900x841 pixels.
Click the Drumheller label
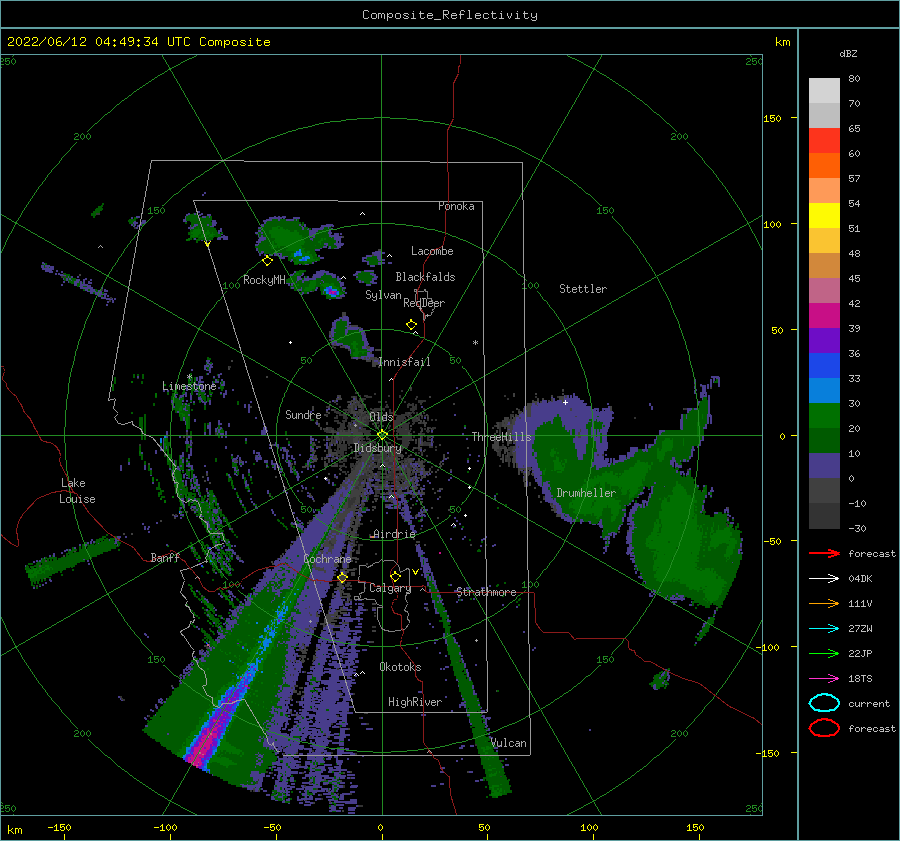586,493
